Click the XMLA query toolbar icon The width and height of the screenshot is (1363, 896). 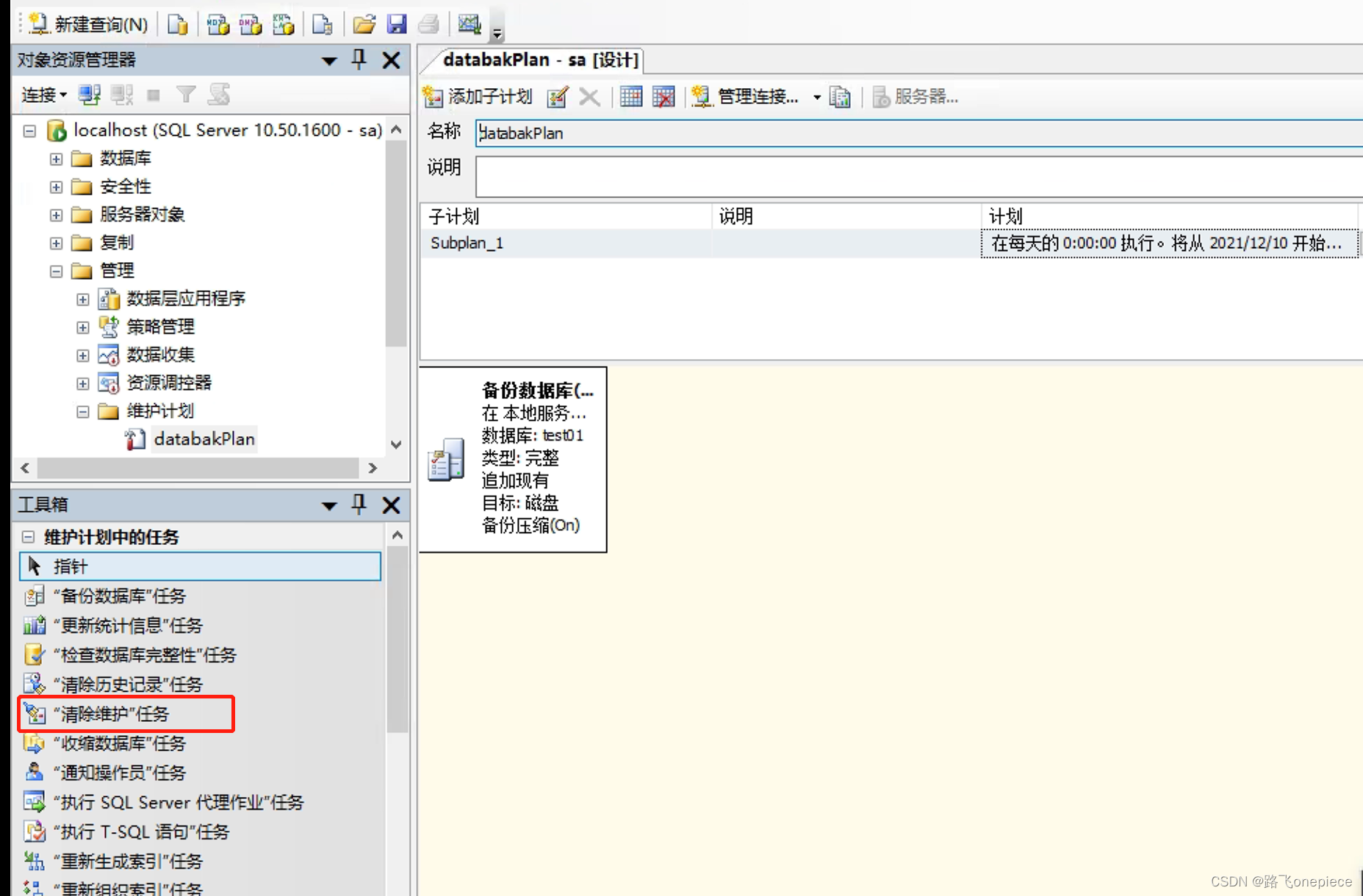283,24
